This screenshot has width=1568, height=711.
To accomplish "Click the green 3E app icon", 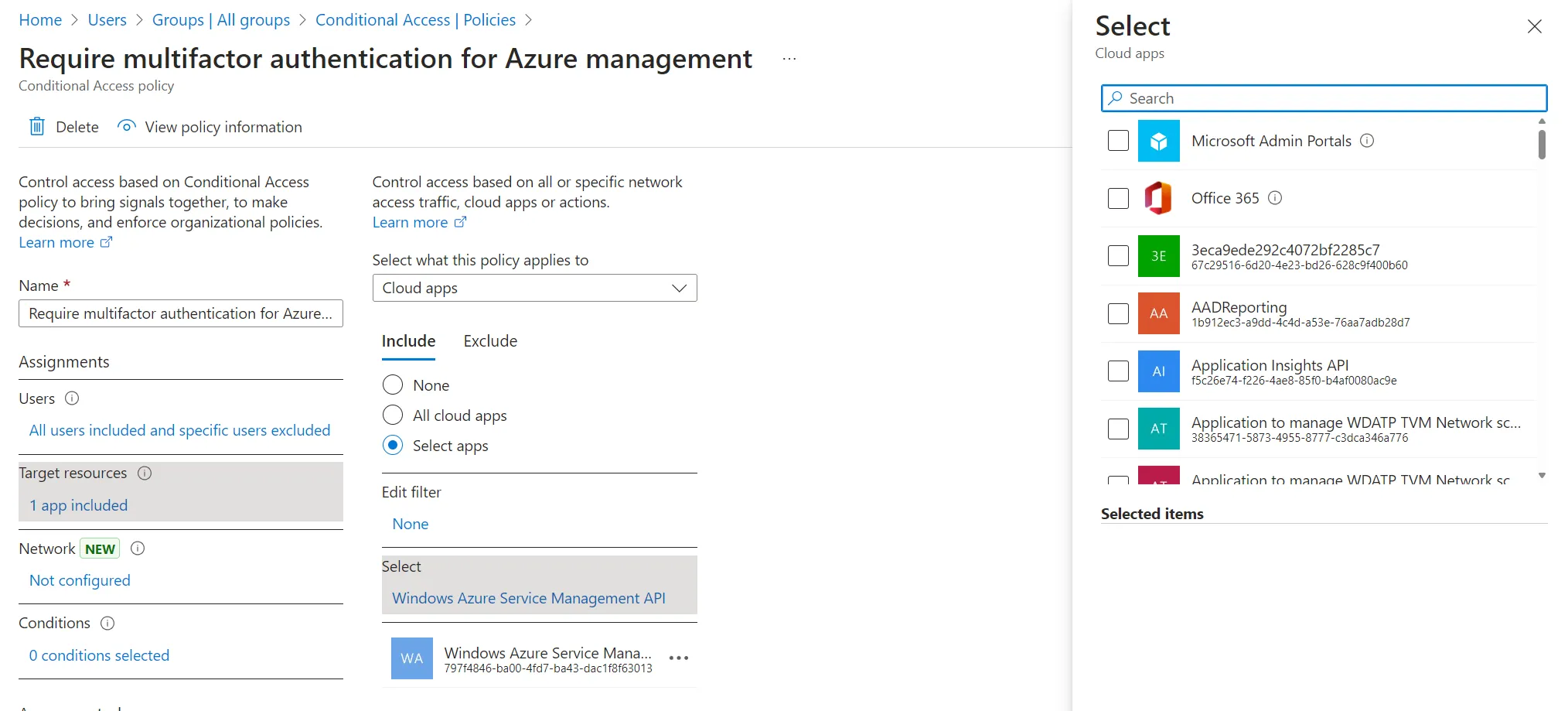I will coord(1158,256).
